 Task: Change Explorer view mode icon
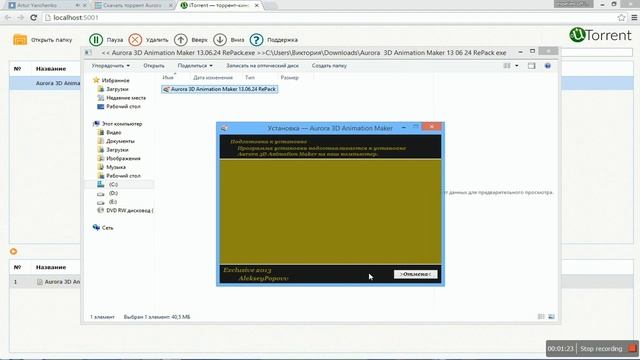tap(507, 66)
